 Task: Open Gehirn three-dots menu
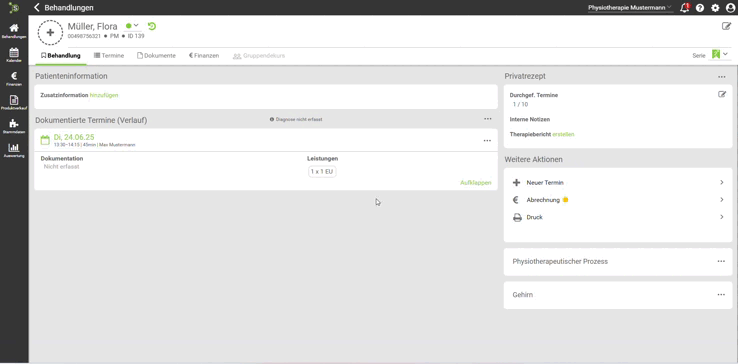(x=721, y=295)
